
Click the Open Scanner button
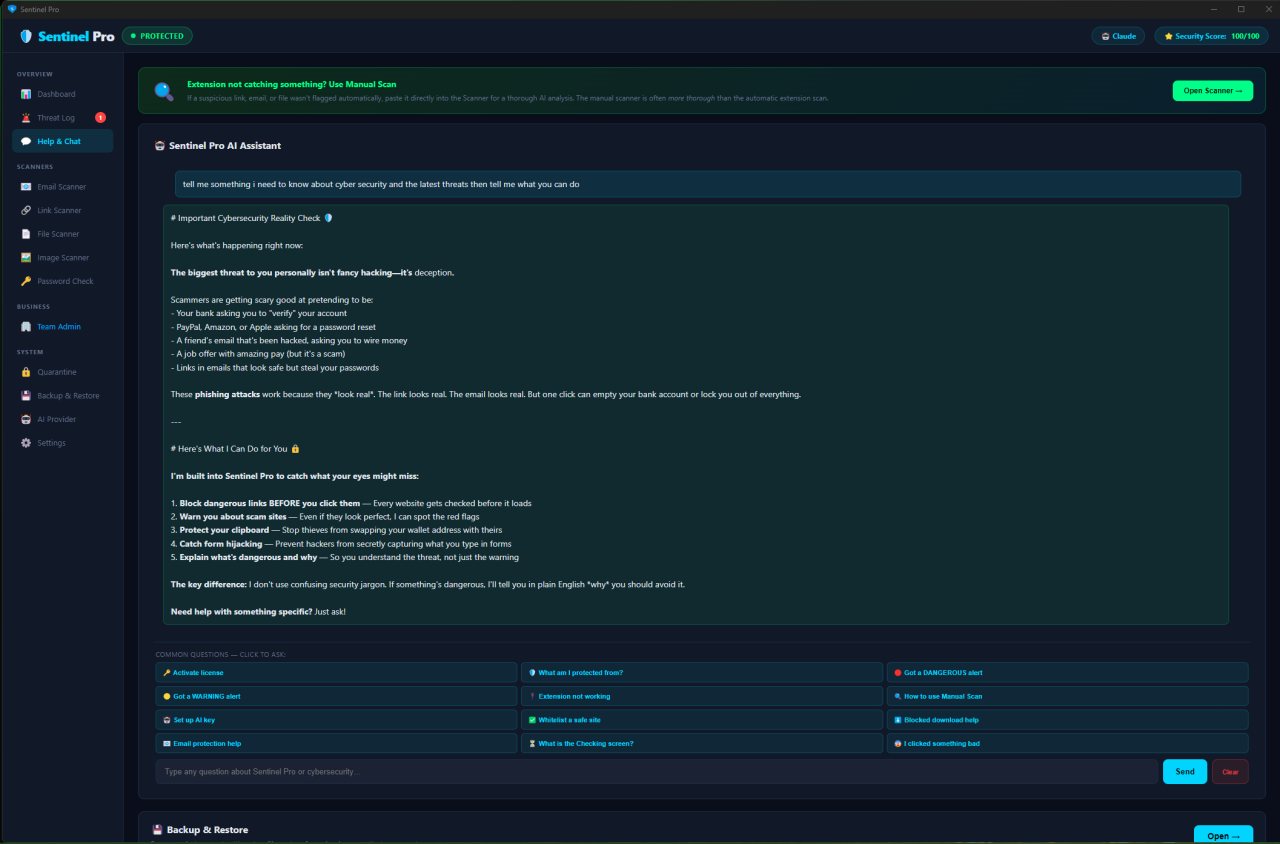(x=1212, y=90)
